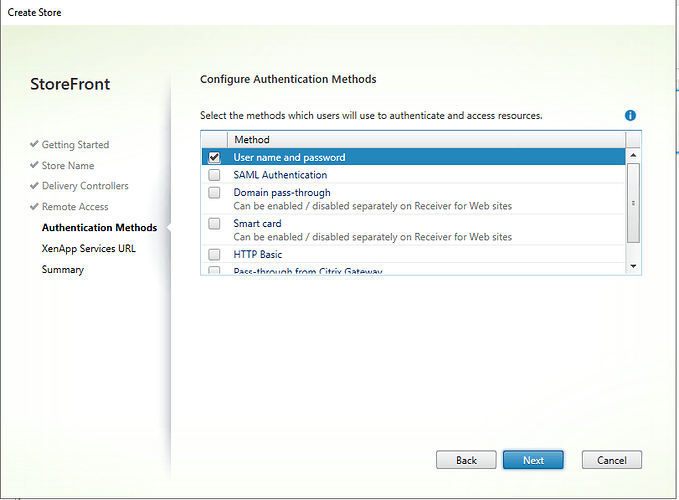This screenshot has height=500, width=679.
Task: Tick the Smart card checkbox
Action: pos(214,224)
